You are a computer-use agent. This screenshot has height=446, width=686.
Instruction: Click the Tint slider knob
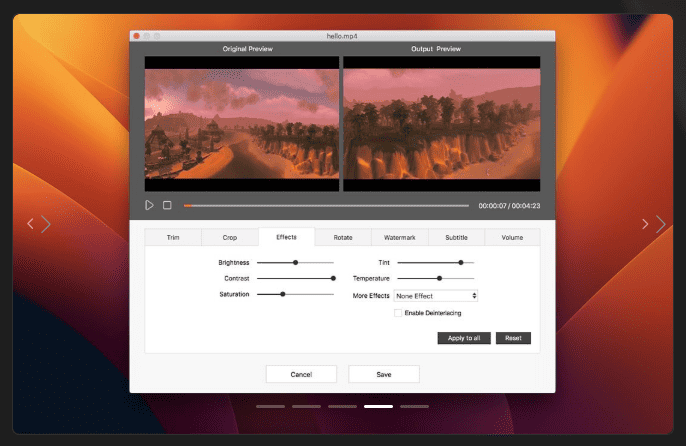(x=461, y=263)
